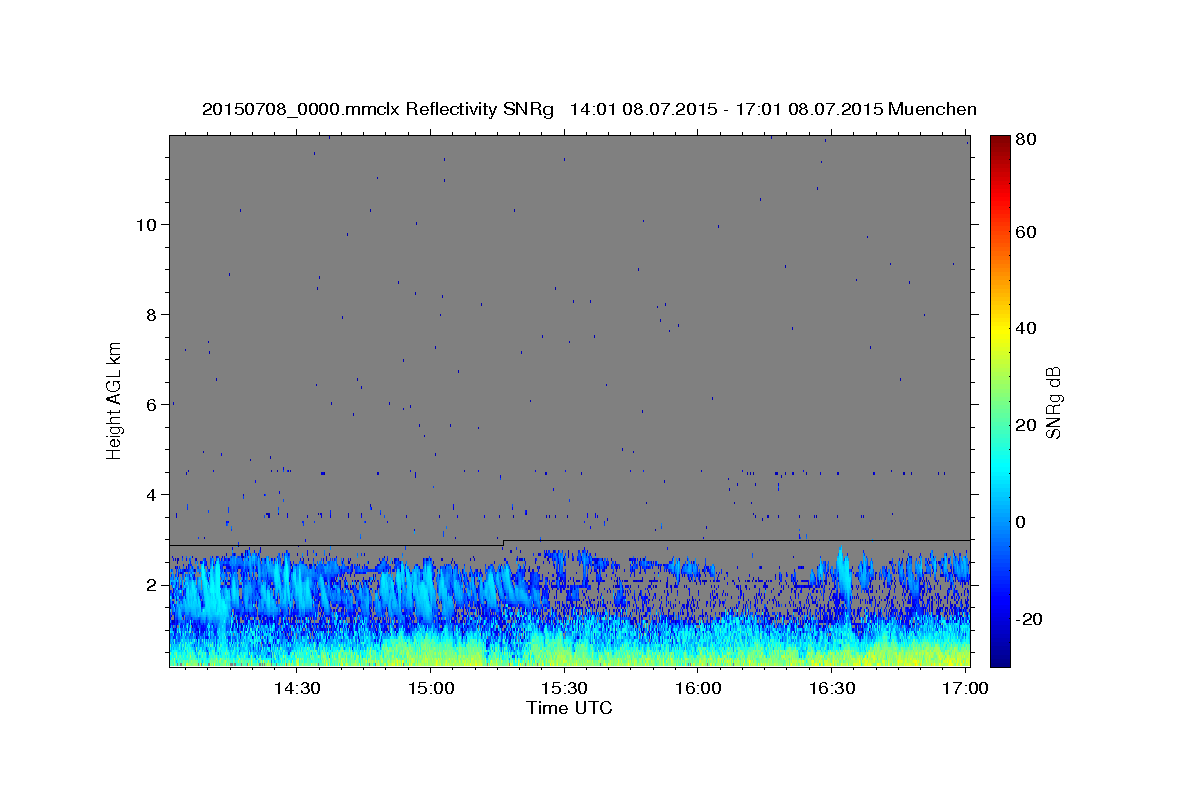Image resolution: width=1200 pixels, height=800 pixels.
Task: Click the colorbar value 60
Action: [x=1026, y=232]
